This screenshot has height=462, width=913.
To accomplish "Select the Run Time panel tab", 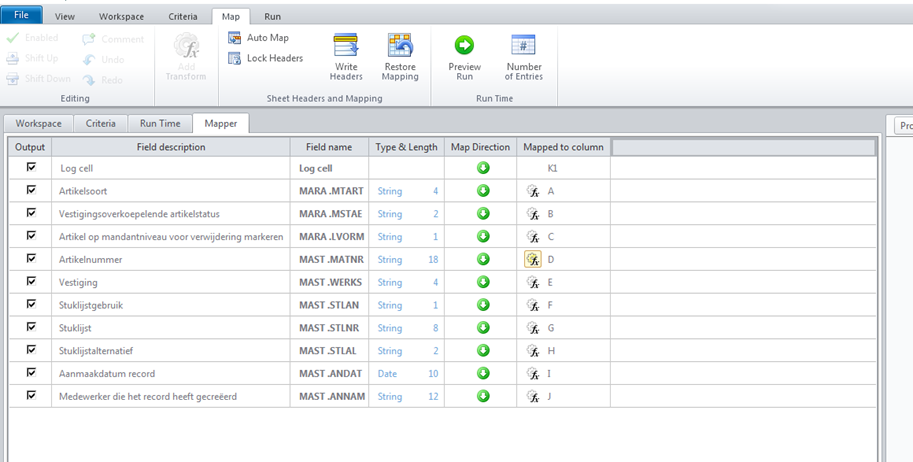I will [x=160, y=123].
